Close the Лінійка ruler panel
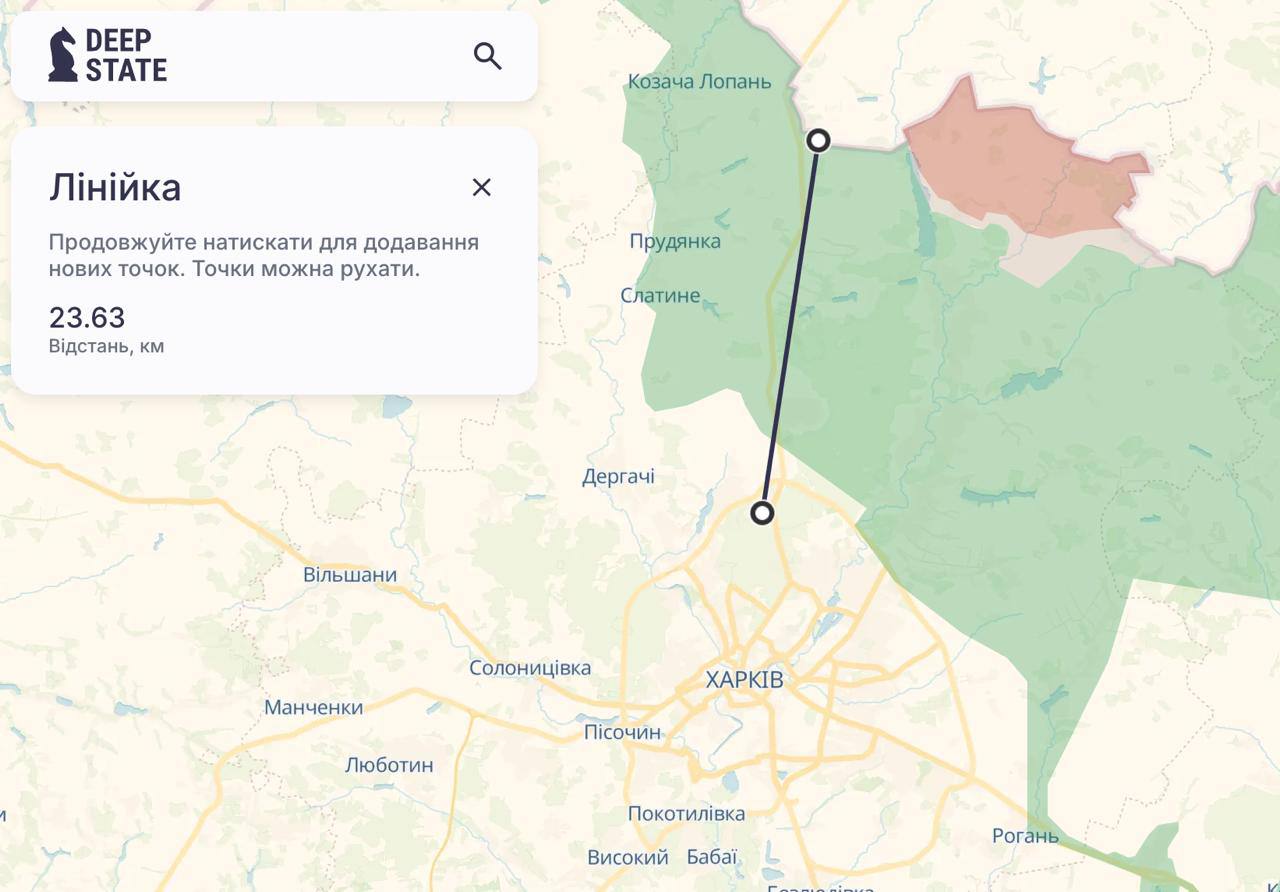1280x892 pixels. (482, 187)
